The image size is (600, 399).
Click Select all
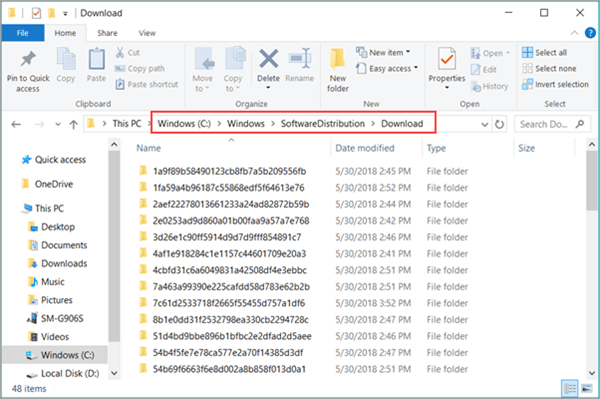click(x=544, y=52)
